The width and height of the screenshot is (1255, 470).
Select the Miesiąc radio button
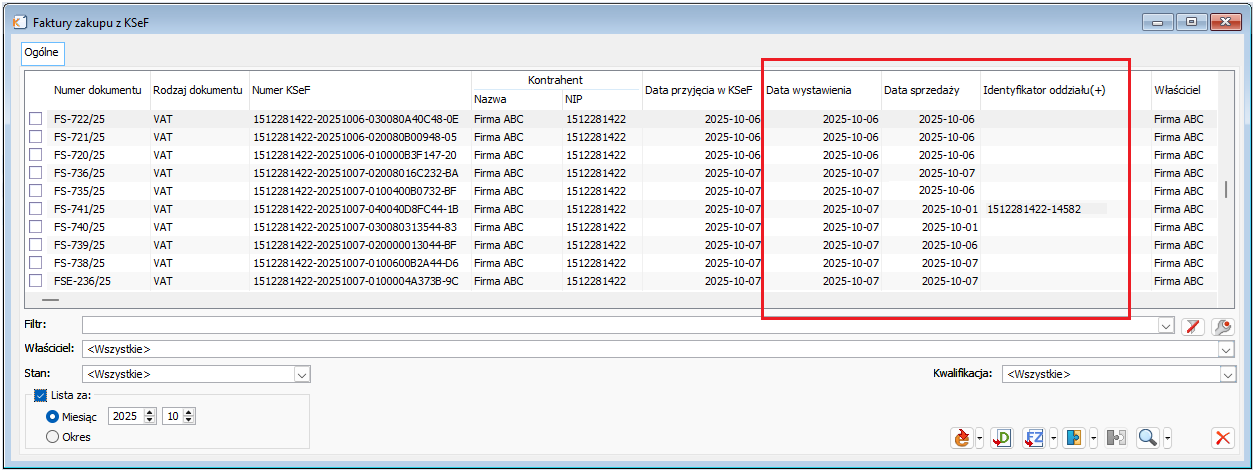click(53, 416)
